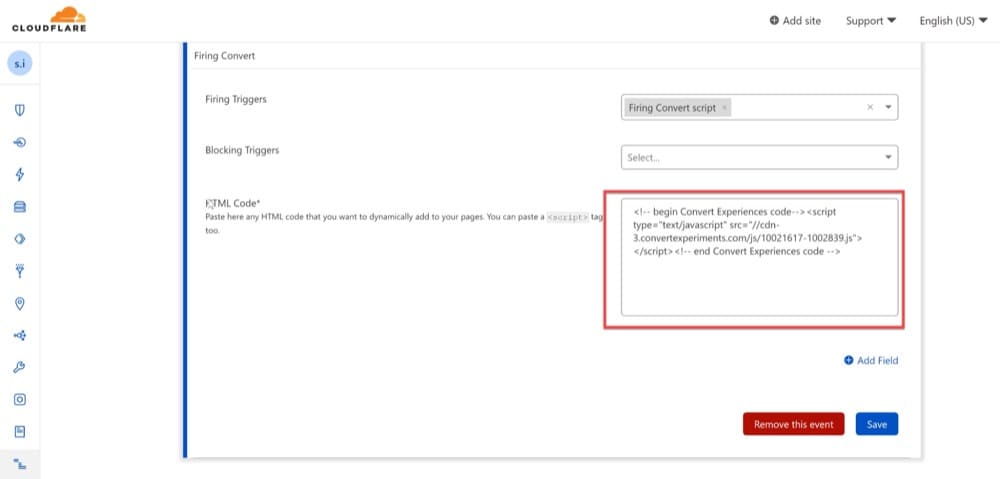1000x479 pixels.
Task: Open the diamond Workers icon in sidebar
Action: pos(19,239)
